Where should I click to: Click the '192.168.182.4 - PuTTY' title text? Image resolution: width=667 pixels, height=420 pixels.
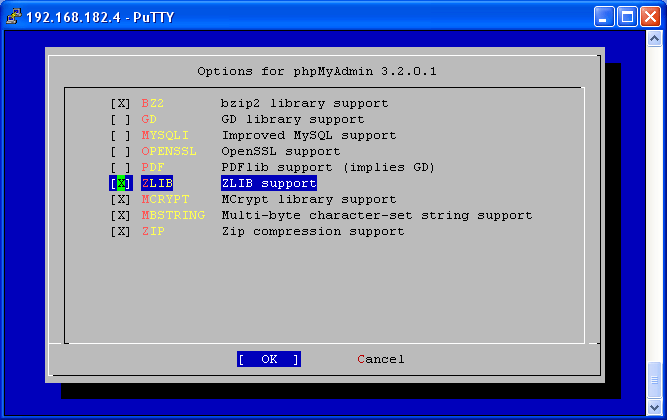(100, 17)
